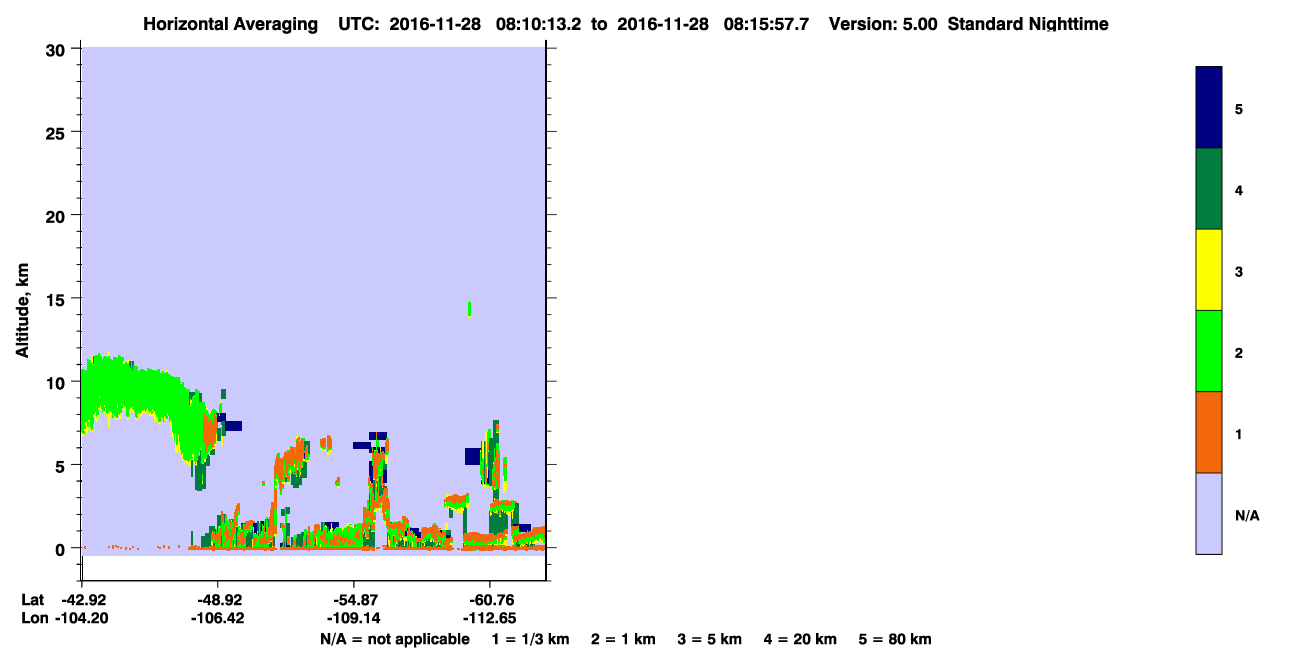
Task: Click the bright green colorbar segment labeled 2
Action: pos(1209,351)
